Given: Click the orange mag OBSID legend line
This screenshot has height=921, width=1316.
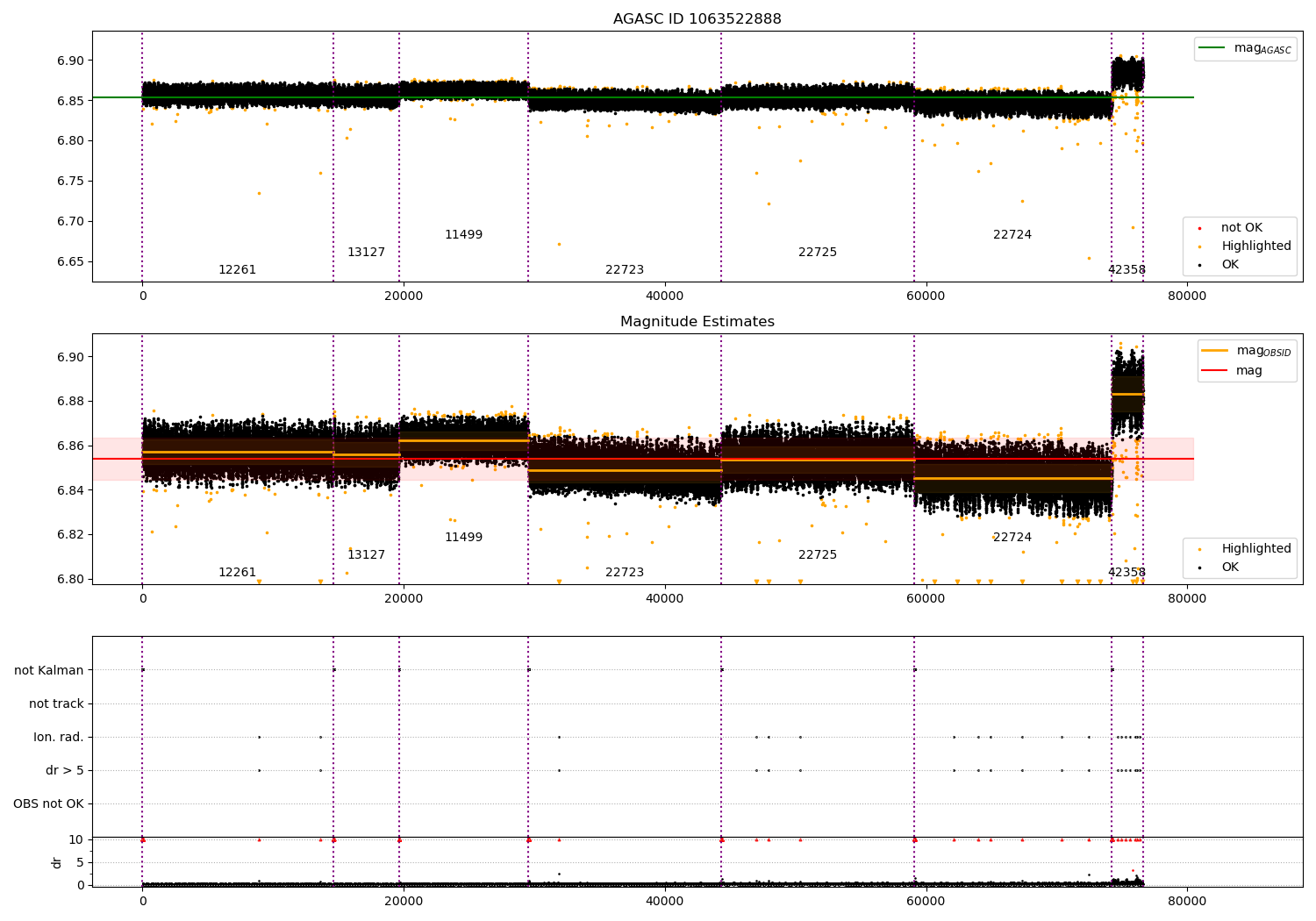Looking at the screenshot, I should (1215, 350).
